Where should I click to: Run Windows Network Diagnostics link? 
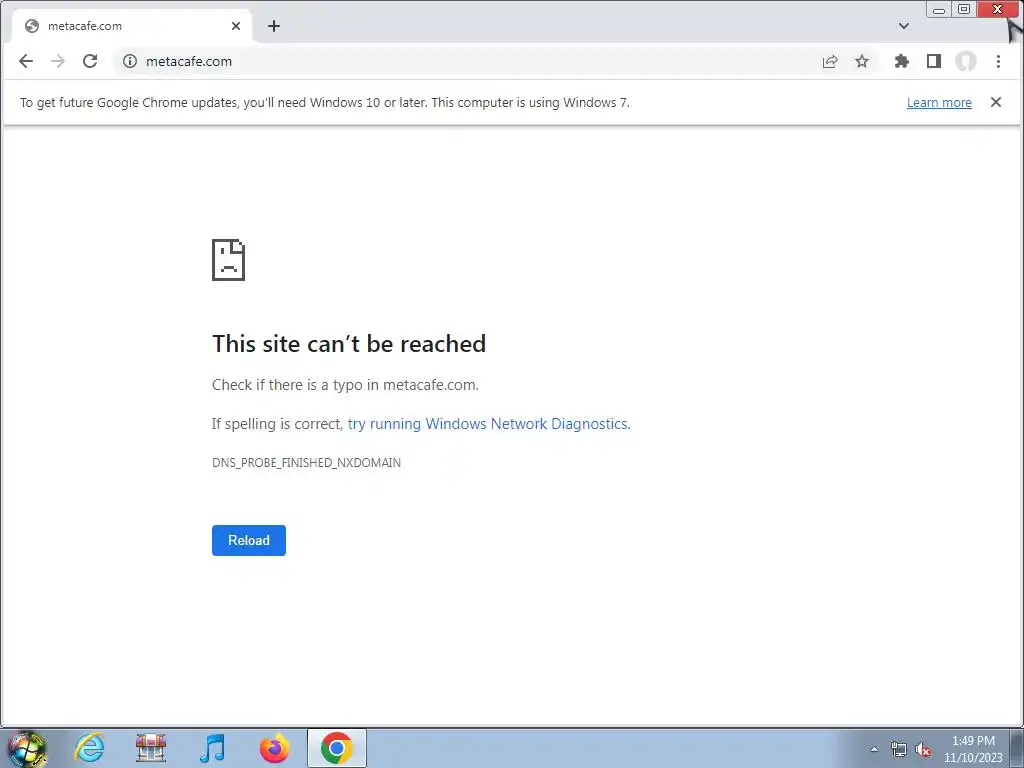point(488,424)
